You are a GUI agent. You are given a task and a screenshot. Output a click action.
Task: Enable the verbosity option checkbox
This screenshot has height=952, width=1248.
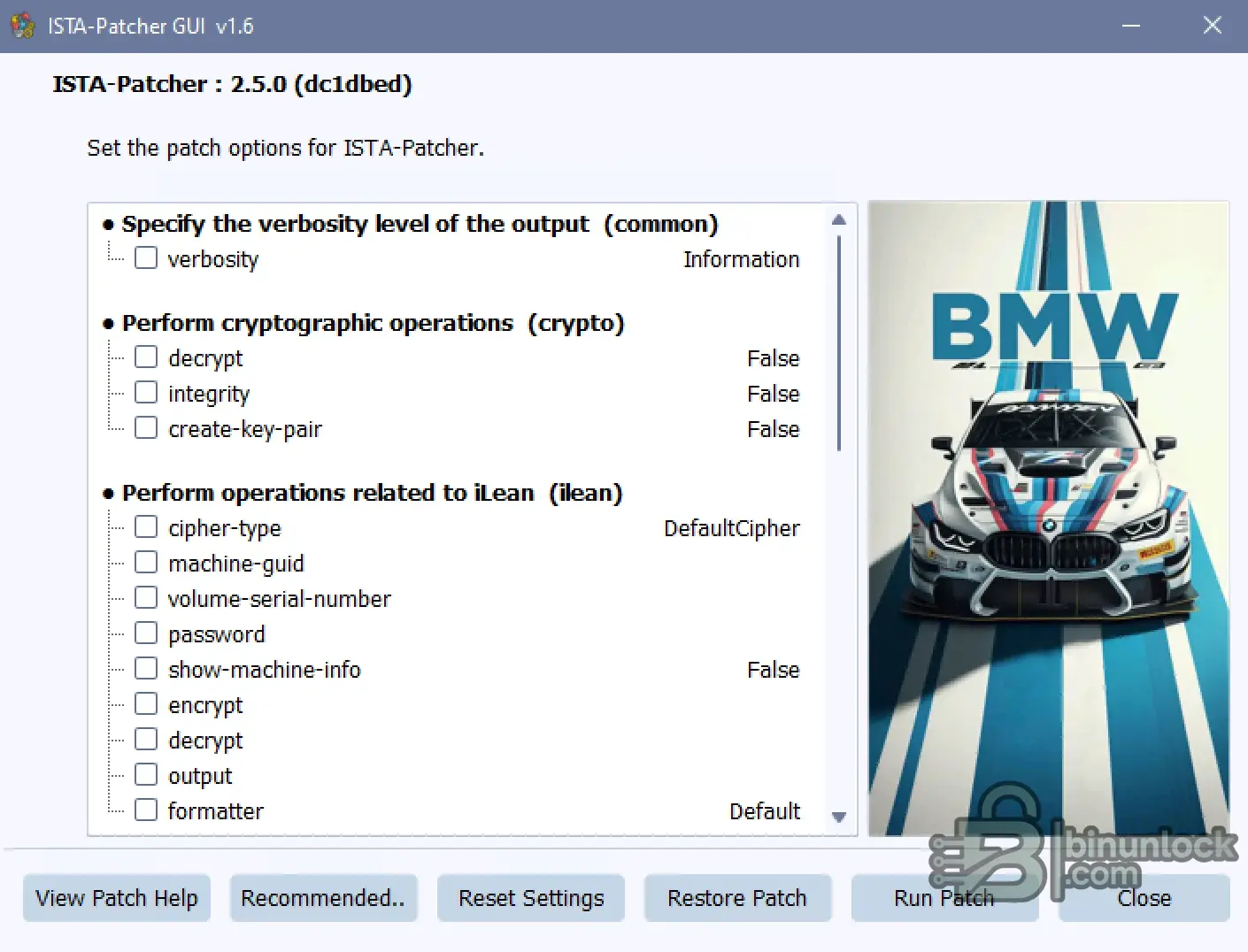coord(146,257)
